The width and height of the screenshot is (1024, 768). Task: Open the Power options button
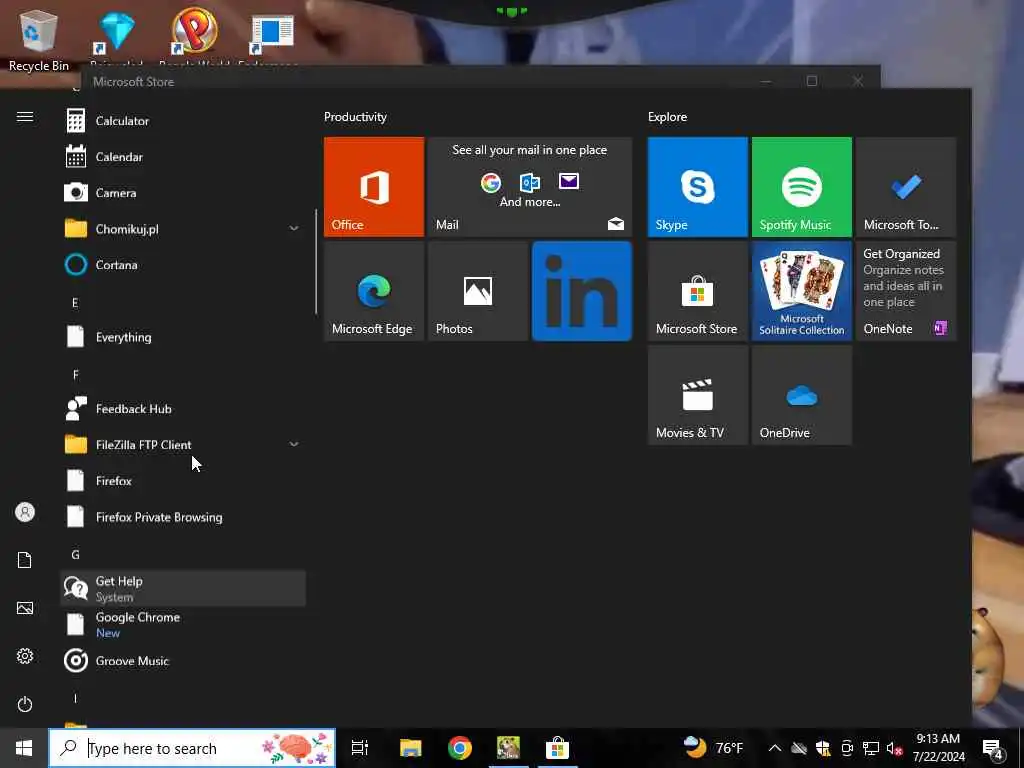pyautogui.click(x=25, y=704)
